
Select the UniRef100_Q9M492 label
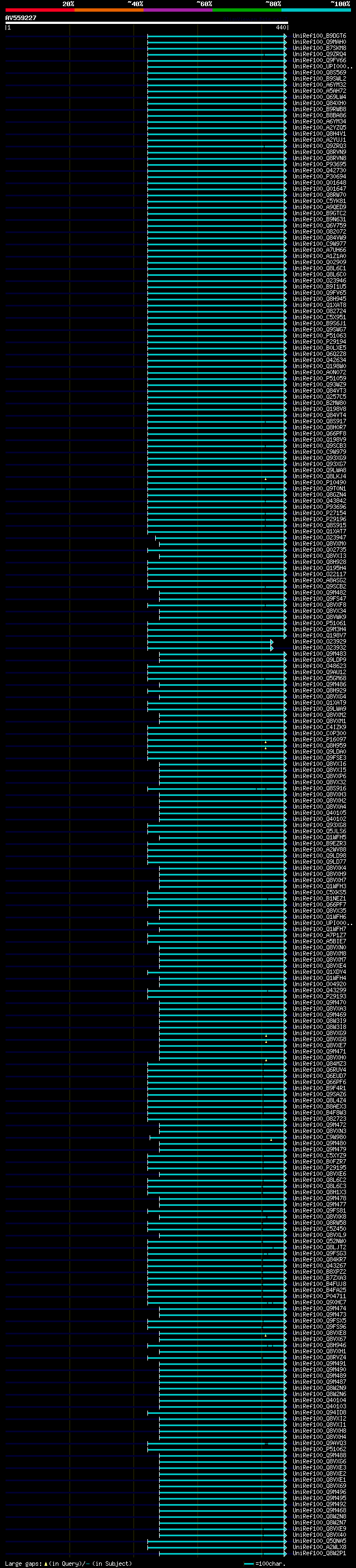click(x=319, y=1504)
